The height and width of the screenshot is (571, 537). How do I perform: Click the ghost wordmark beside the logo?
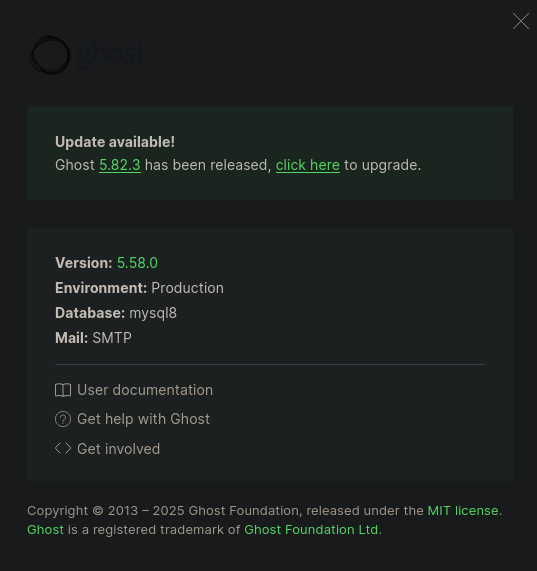(112, 55)
